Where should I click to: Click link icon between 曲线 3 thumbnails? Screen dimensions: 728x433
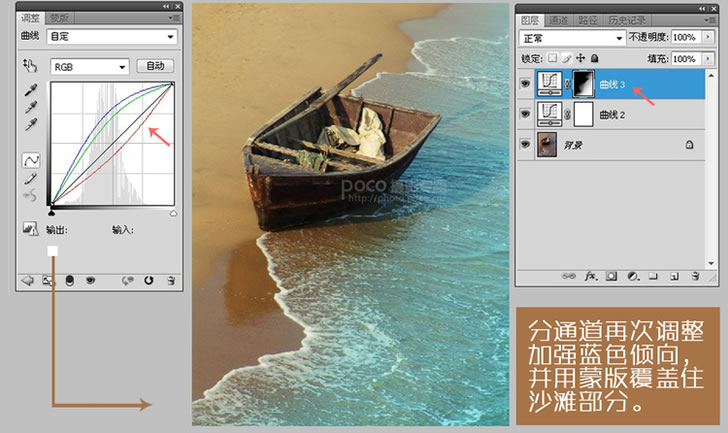pos(567,84)
